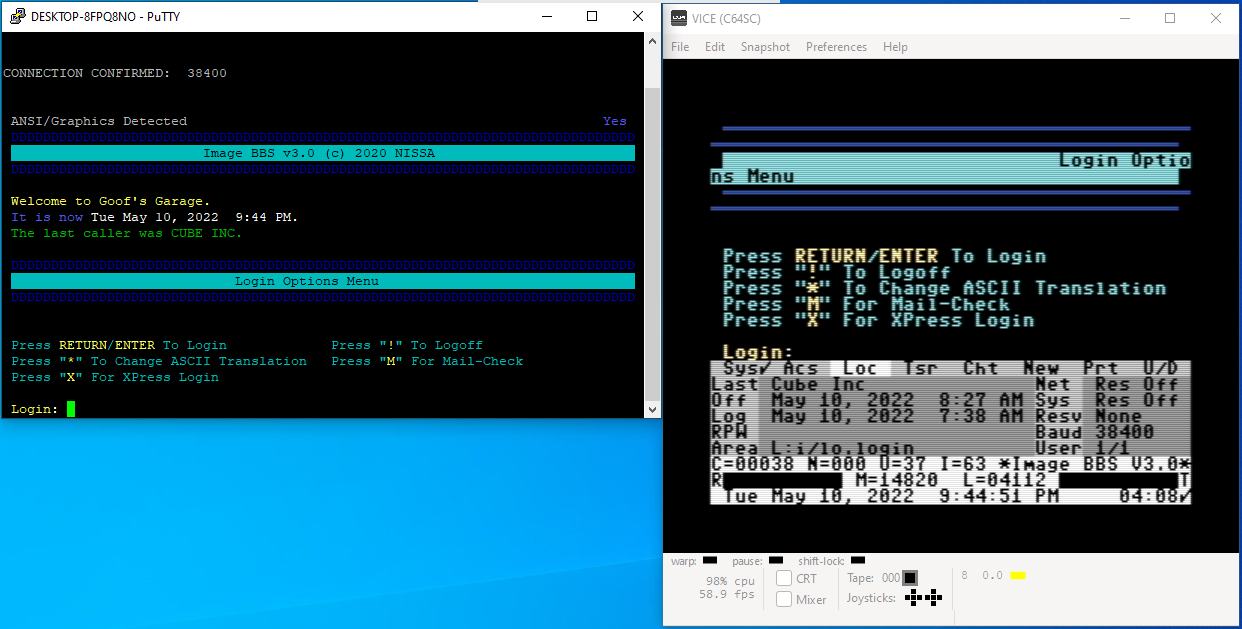Click 'Area L:i/lo.login' in the C64 screen
This screenshot has height=629, width=1242.
pos(813,448)
